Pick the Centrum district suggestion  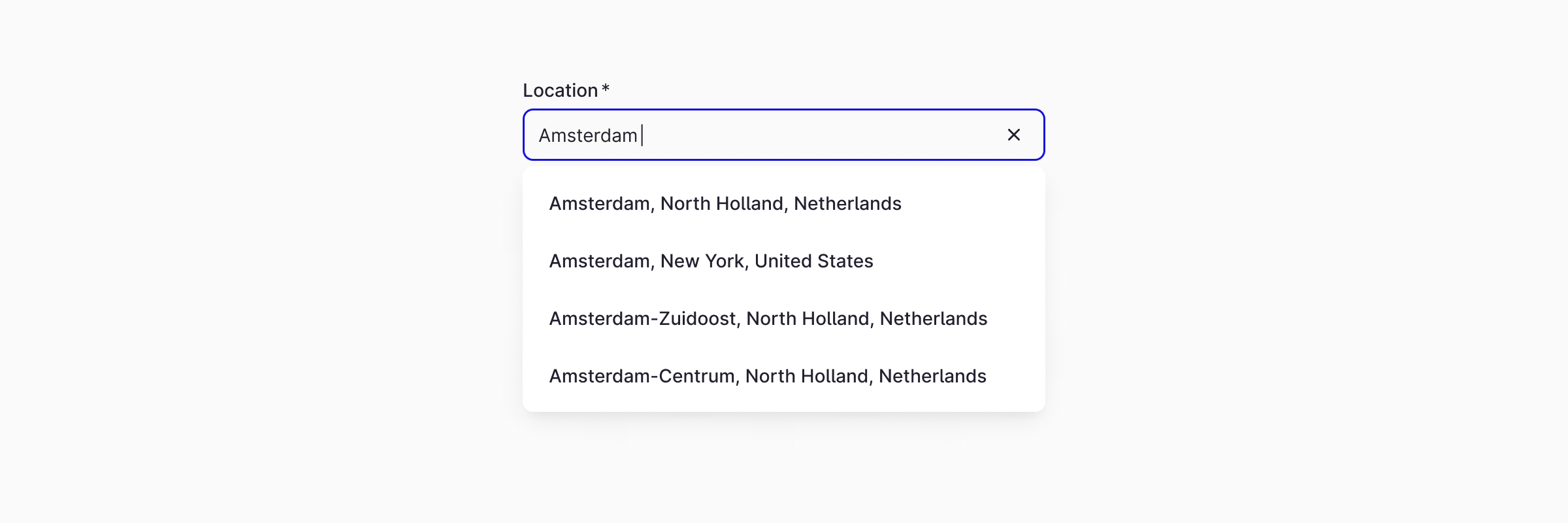[768, 377]
